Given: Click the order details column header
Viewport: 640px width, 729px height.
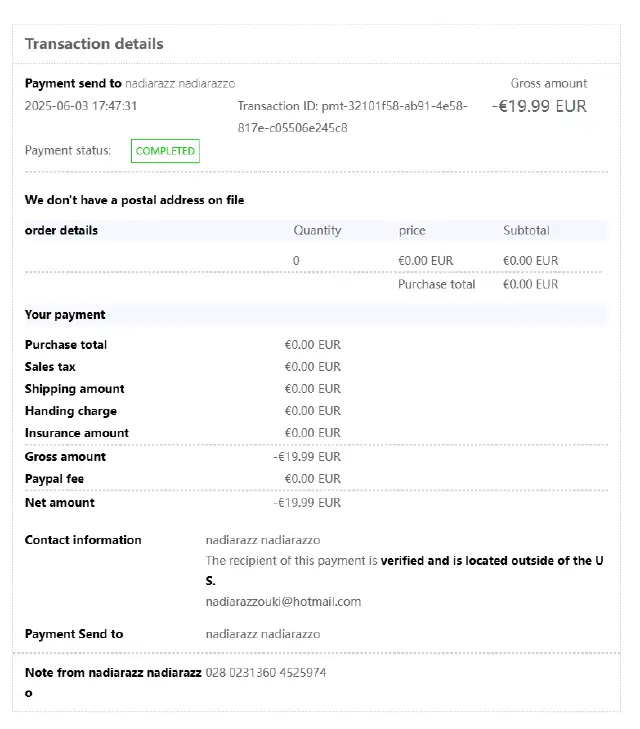Looking at the screenshot, I should (61, 230).
